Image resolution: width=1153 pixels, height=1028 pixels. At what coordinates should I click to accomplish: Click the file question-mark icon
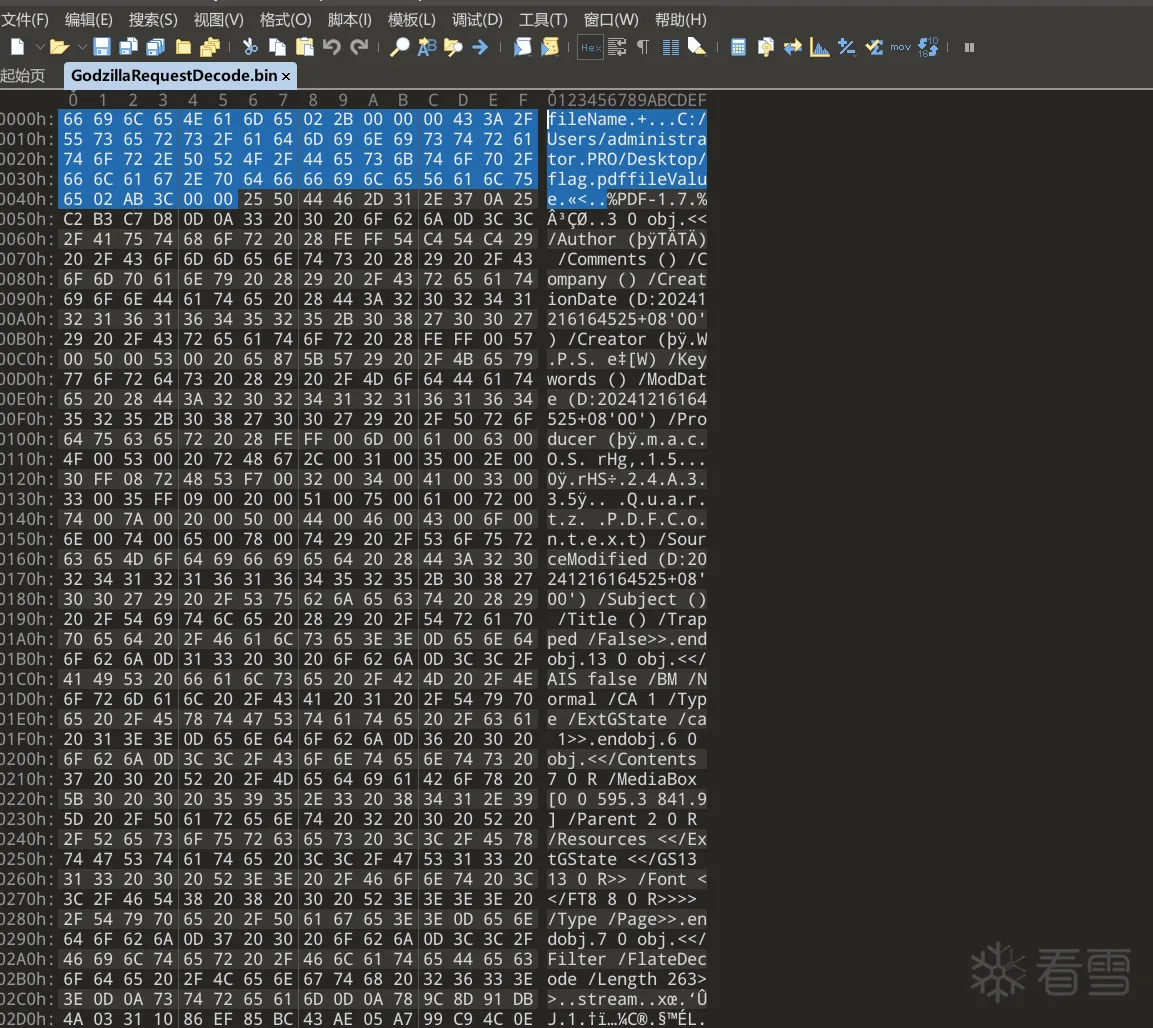click(765, 47)
